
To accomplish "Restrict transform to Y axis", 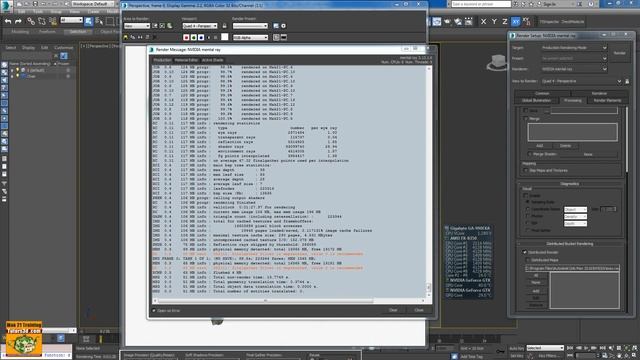I will point(494,22).
